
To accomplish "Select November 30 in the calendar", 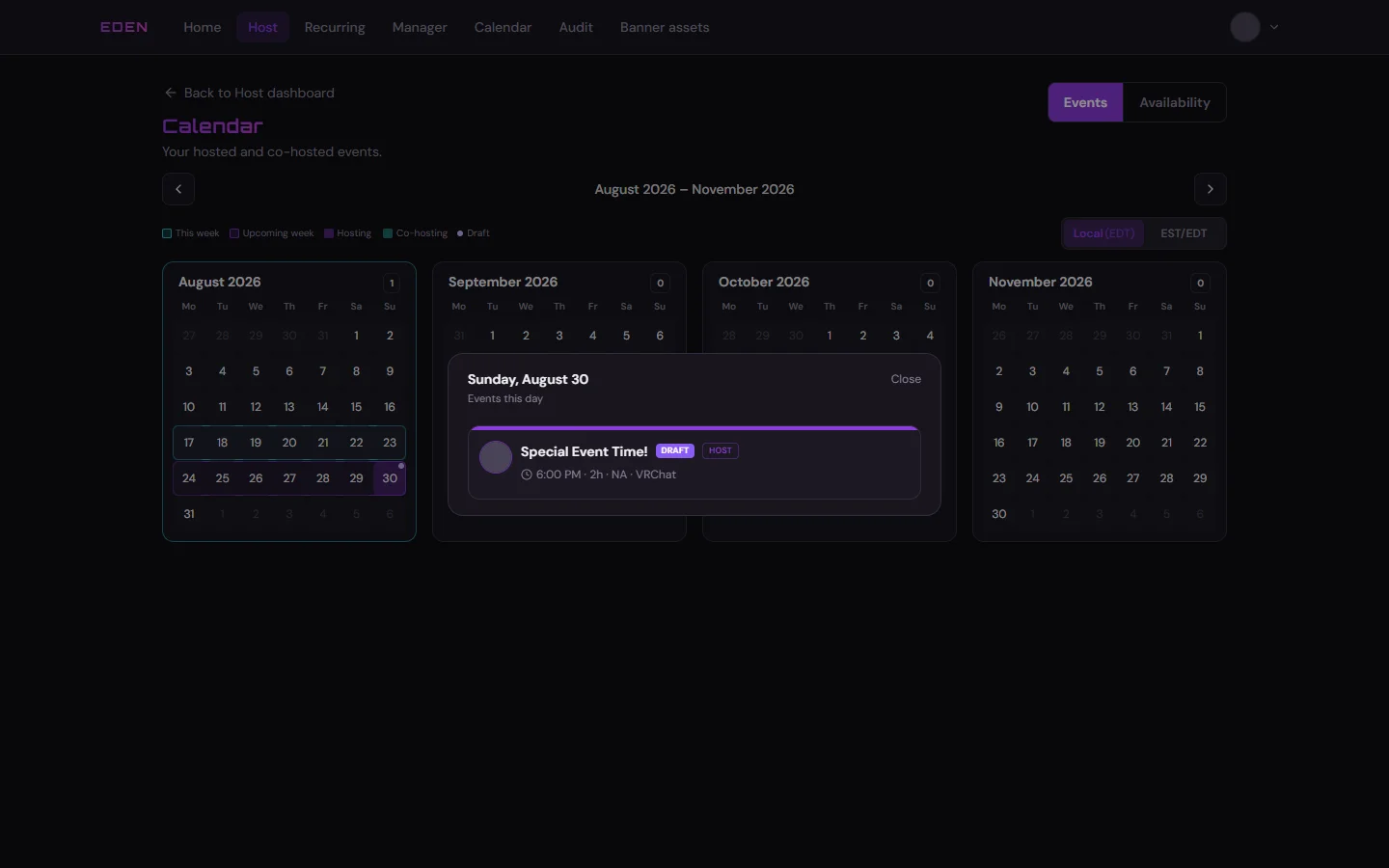I will (999, 514).
